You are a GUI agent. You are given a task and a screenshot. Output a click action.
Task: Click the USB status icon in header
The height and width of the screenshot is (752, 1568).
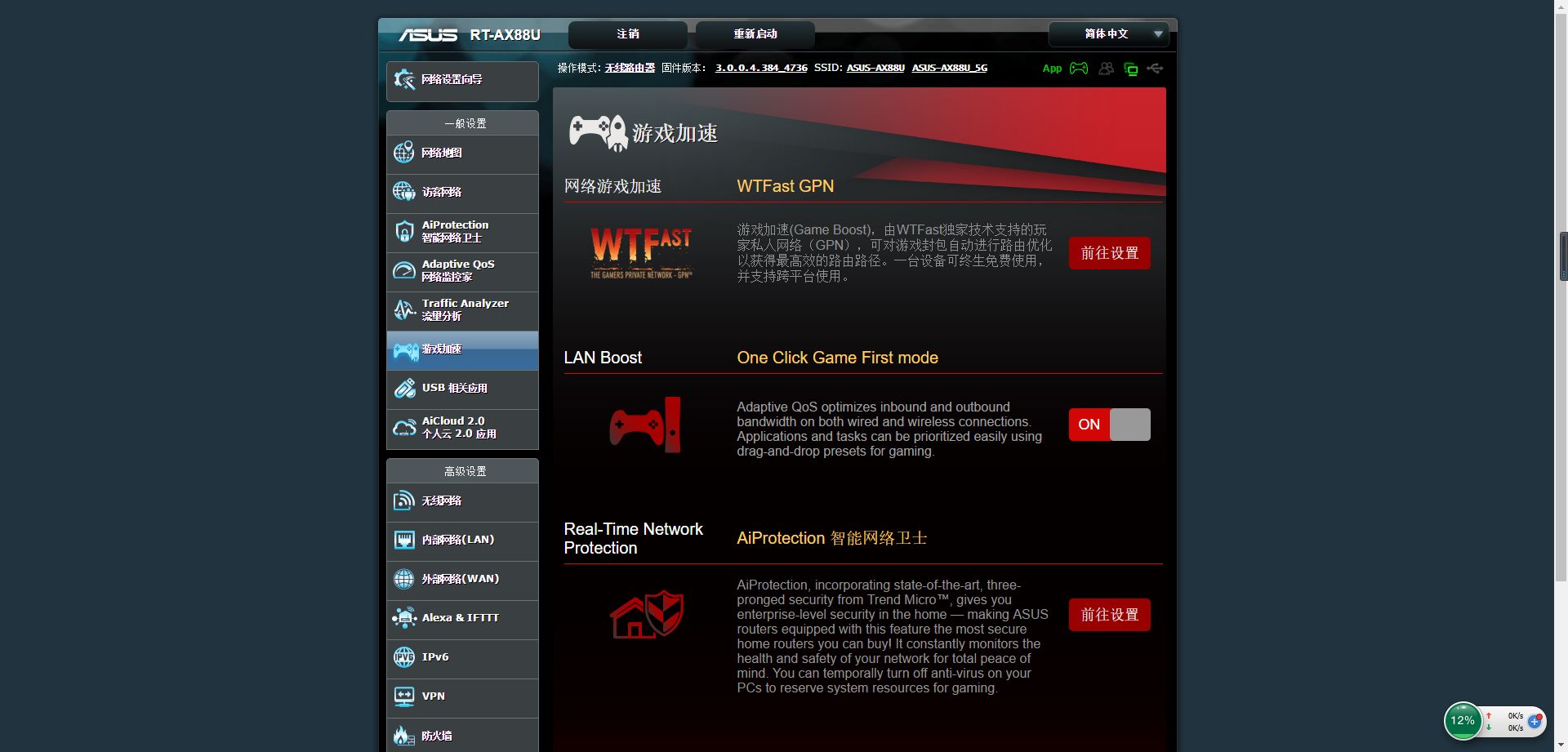coord(1155,69)
